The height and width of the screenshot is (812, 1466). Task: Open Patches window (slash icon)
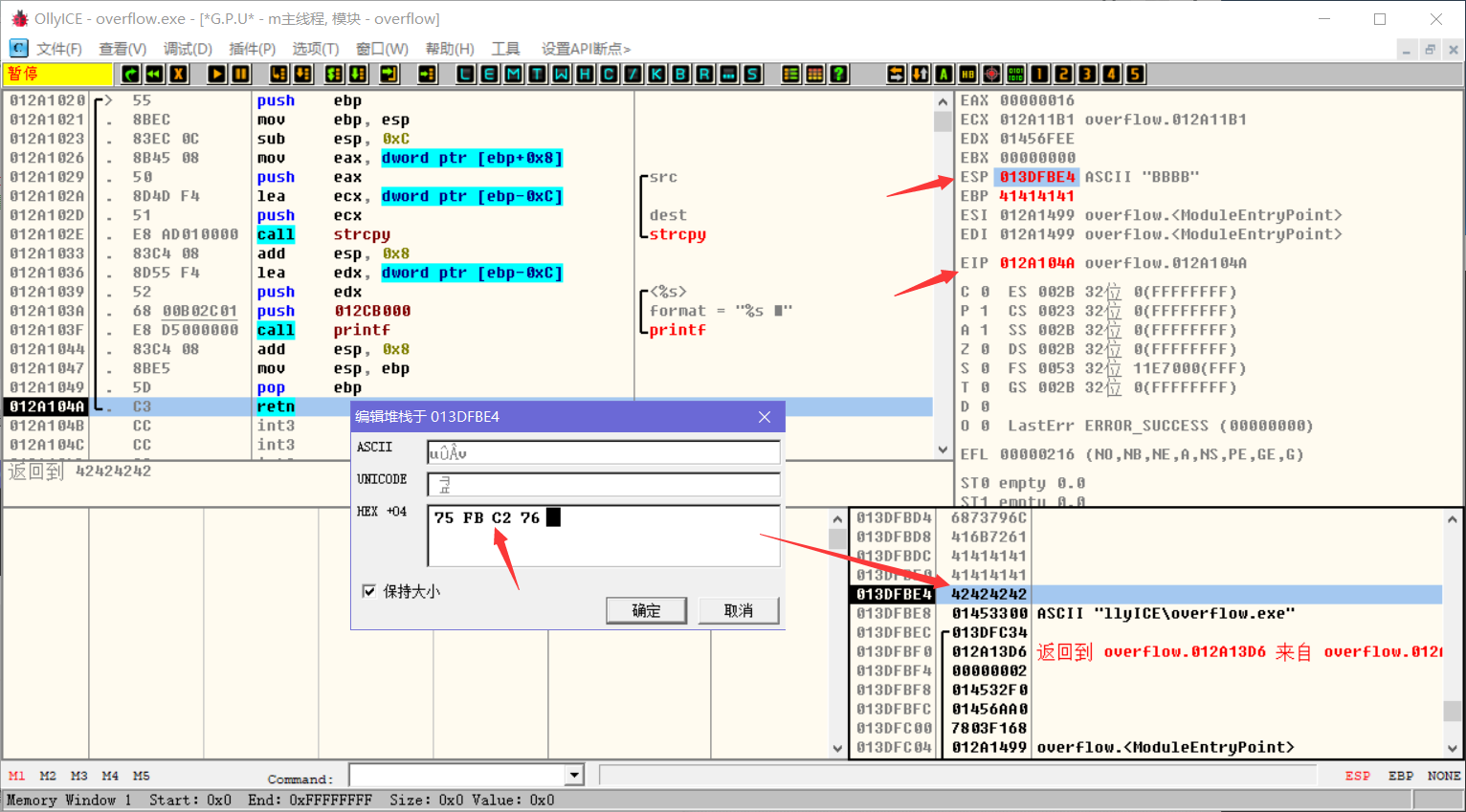point(633,74)
